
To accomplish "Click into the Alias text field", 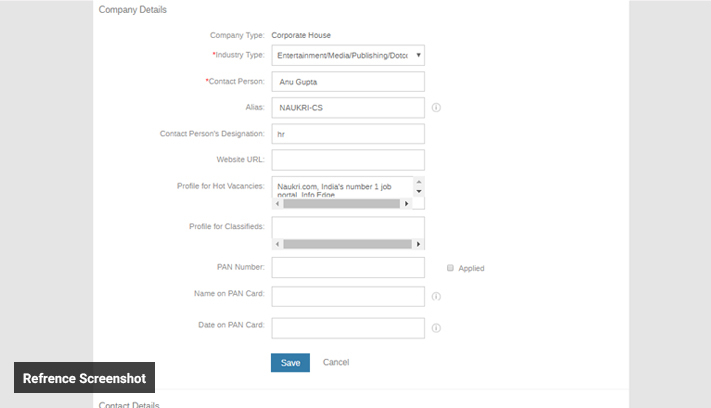I will 348,108.
